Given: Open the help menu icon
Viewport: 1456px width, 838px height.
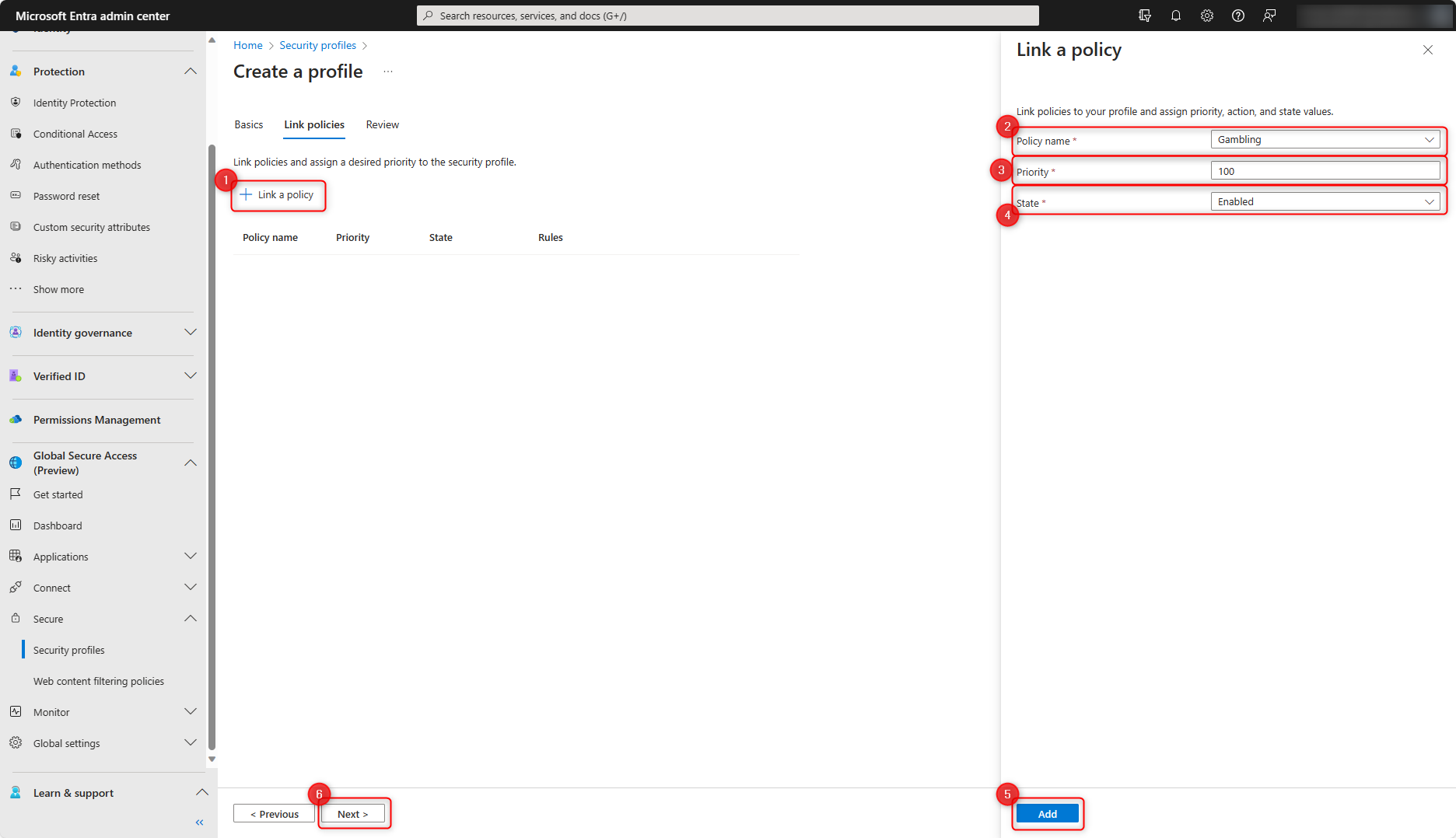Looking at the screenshot, I should pyautogui.click(x=1237, y=15).
